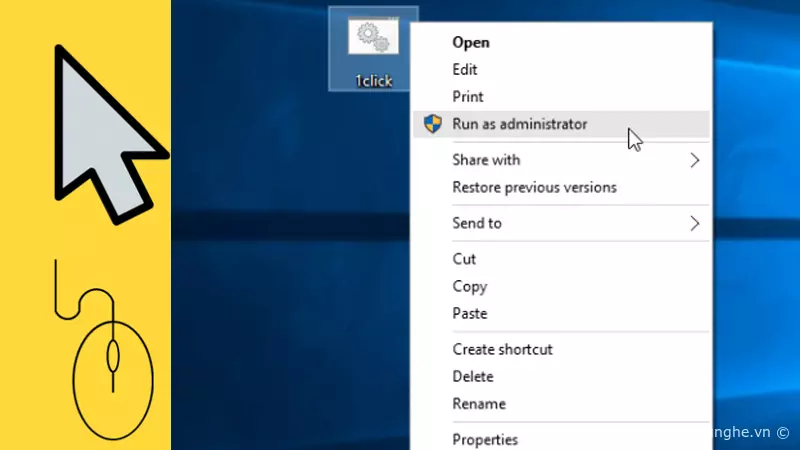
Task: Choose Delete from the context menu
Action: (x=473, y=377)
